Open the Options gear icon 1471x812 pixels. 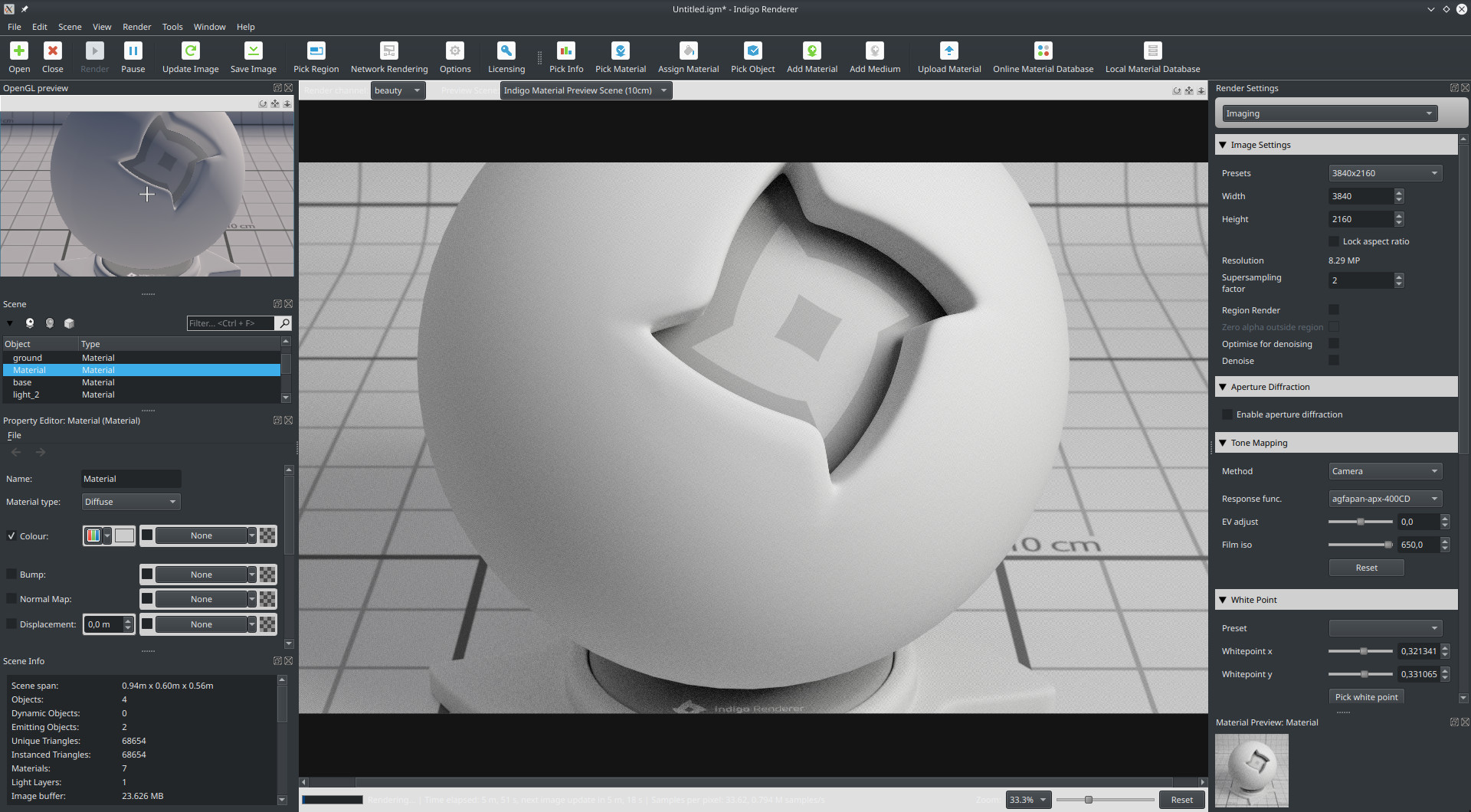coord(455,51)
